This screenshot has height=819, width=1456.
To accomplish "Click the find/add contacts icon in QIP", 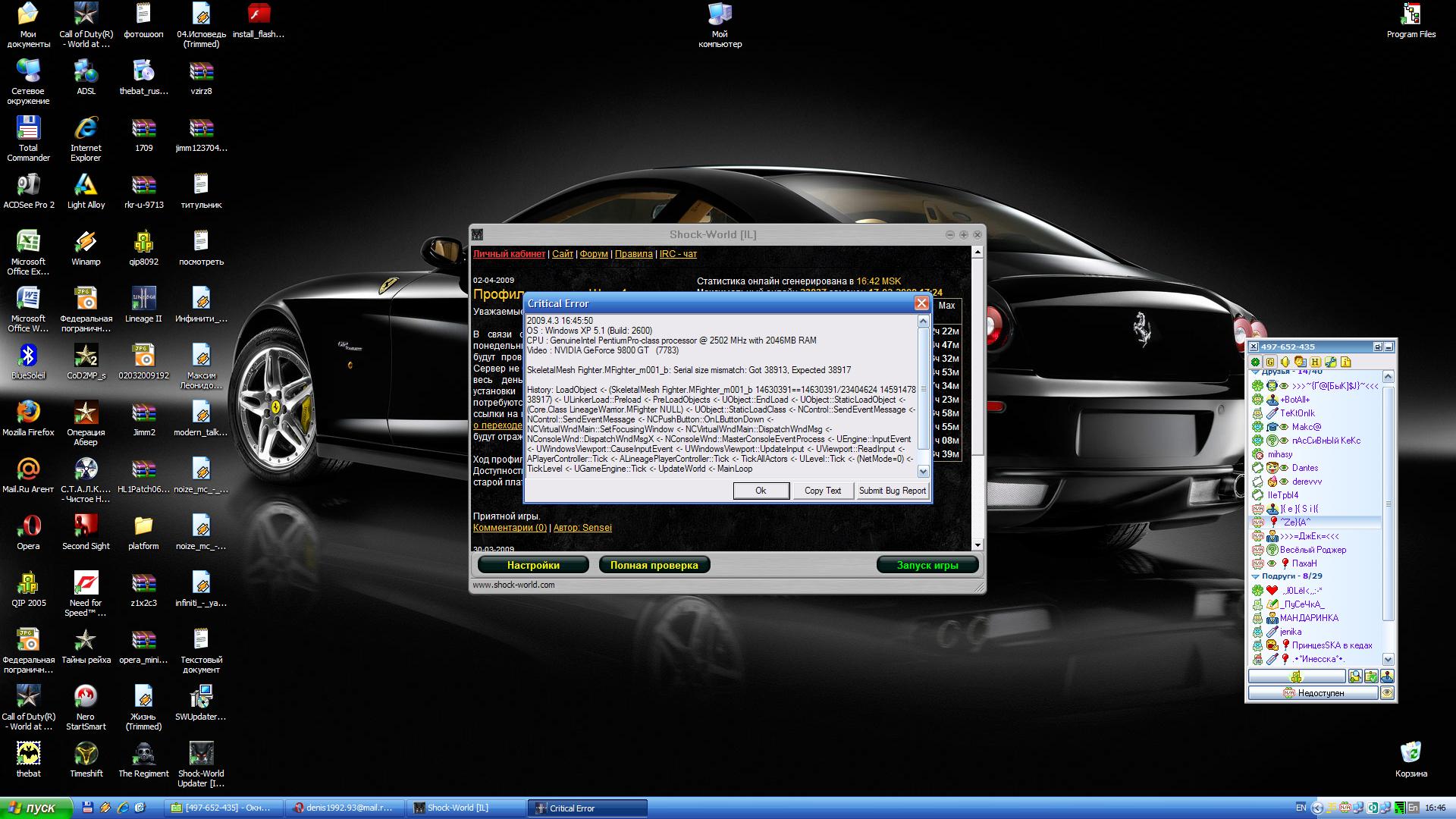I will click(1355, 676).
